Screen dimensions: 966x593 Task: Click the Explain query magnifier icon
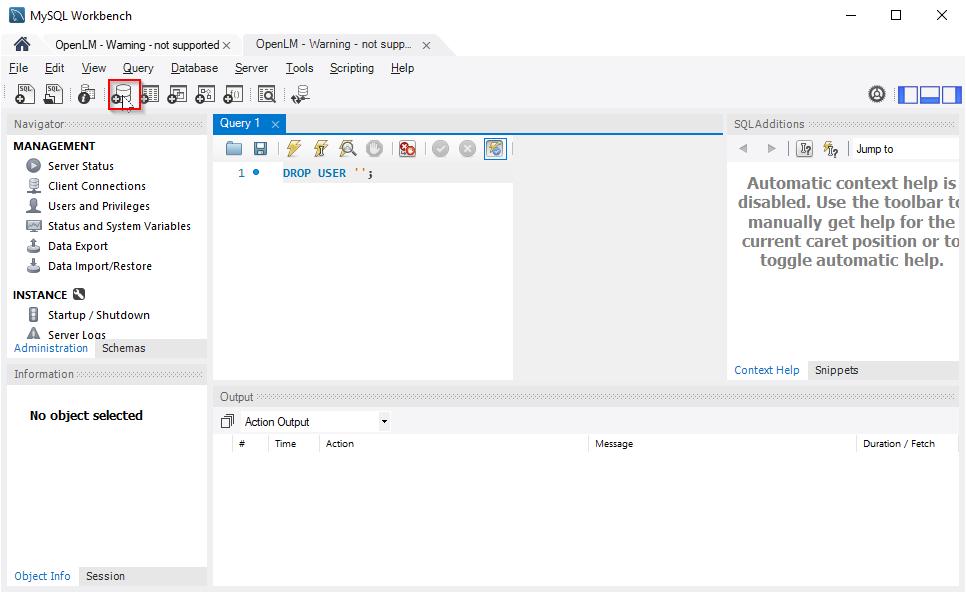[347, 149]
